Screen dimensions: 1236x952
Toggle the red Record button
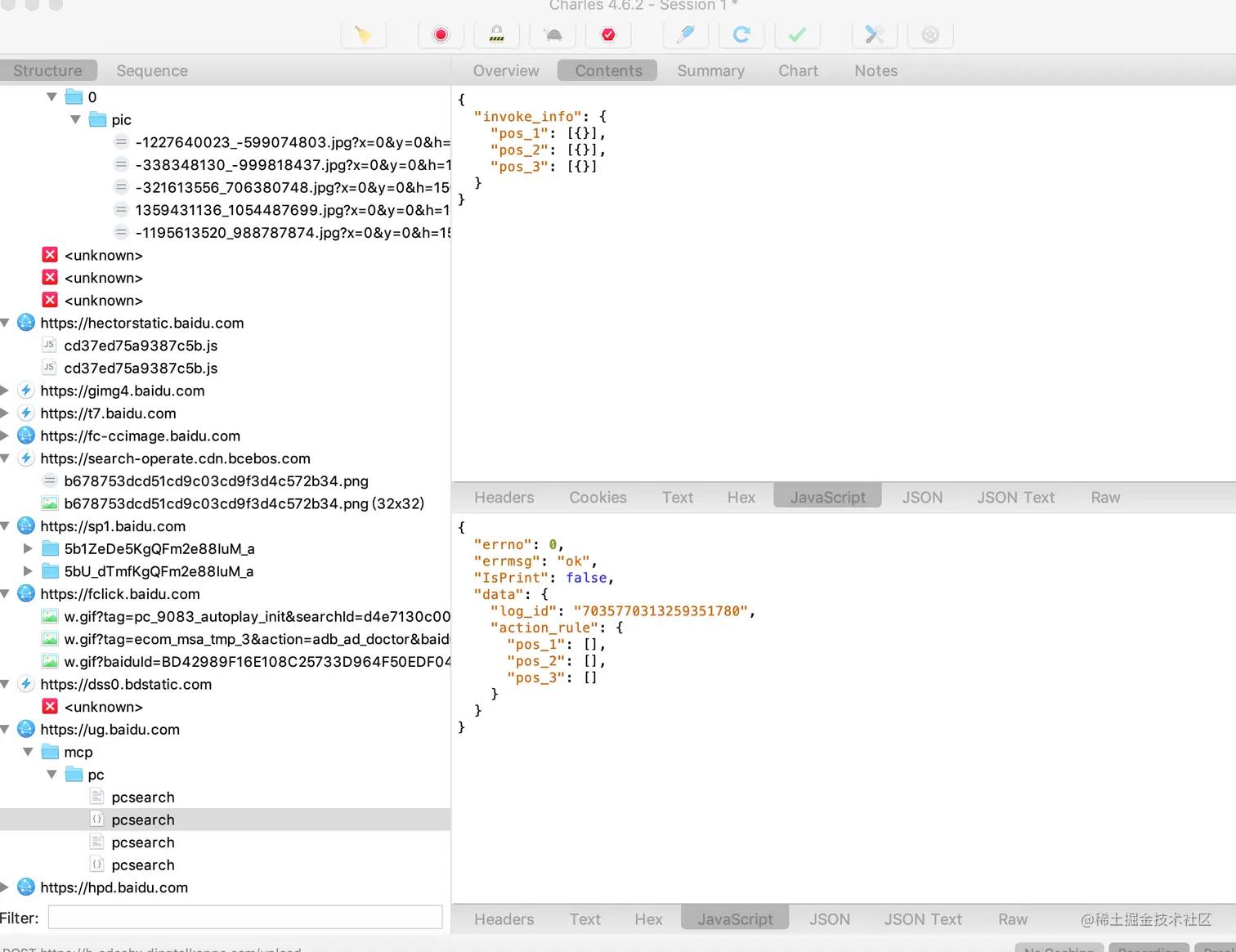click(x=441, y=35)
